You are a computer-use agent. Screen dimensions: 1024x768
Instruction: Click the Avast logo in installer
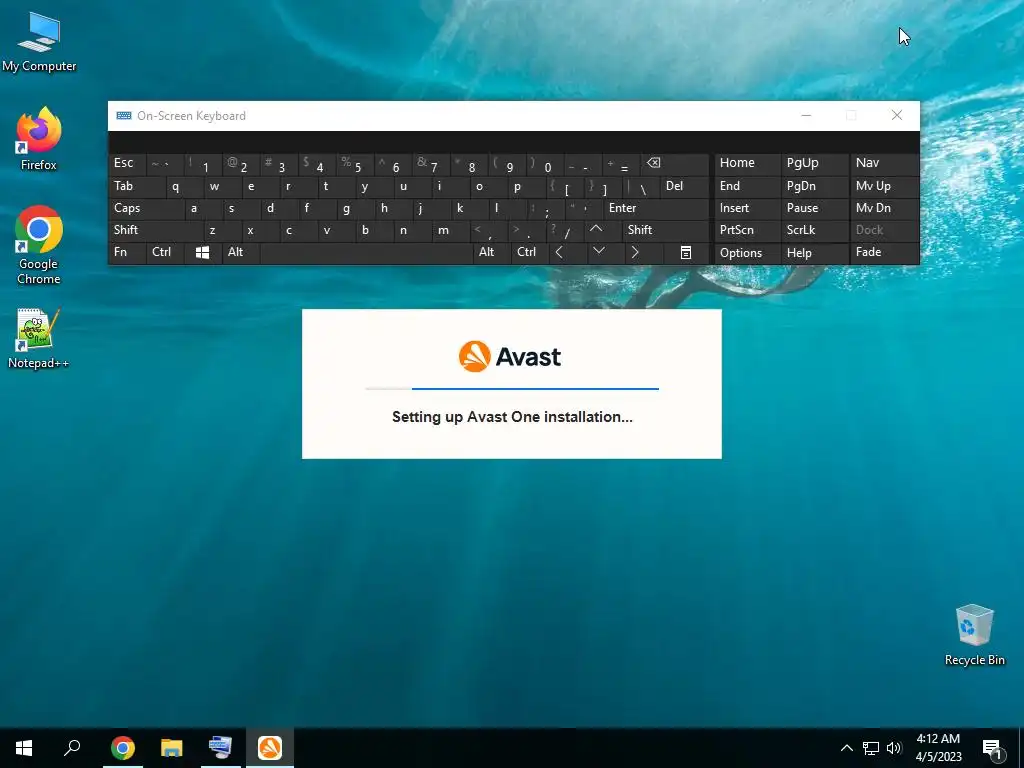click(x=510, y=357)
